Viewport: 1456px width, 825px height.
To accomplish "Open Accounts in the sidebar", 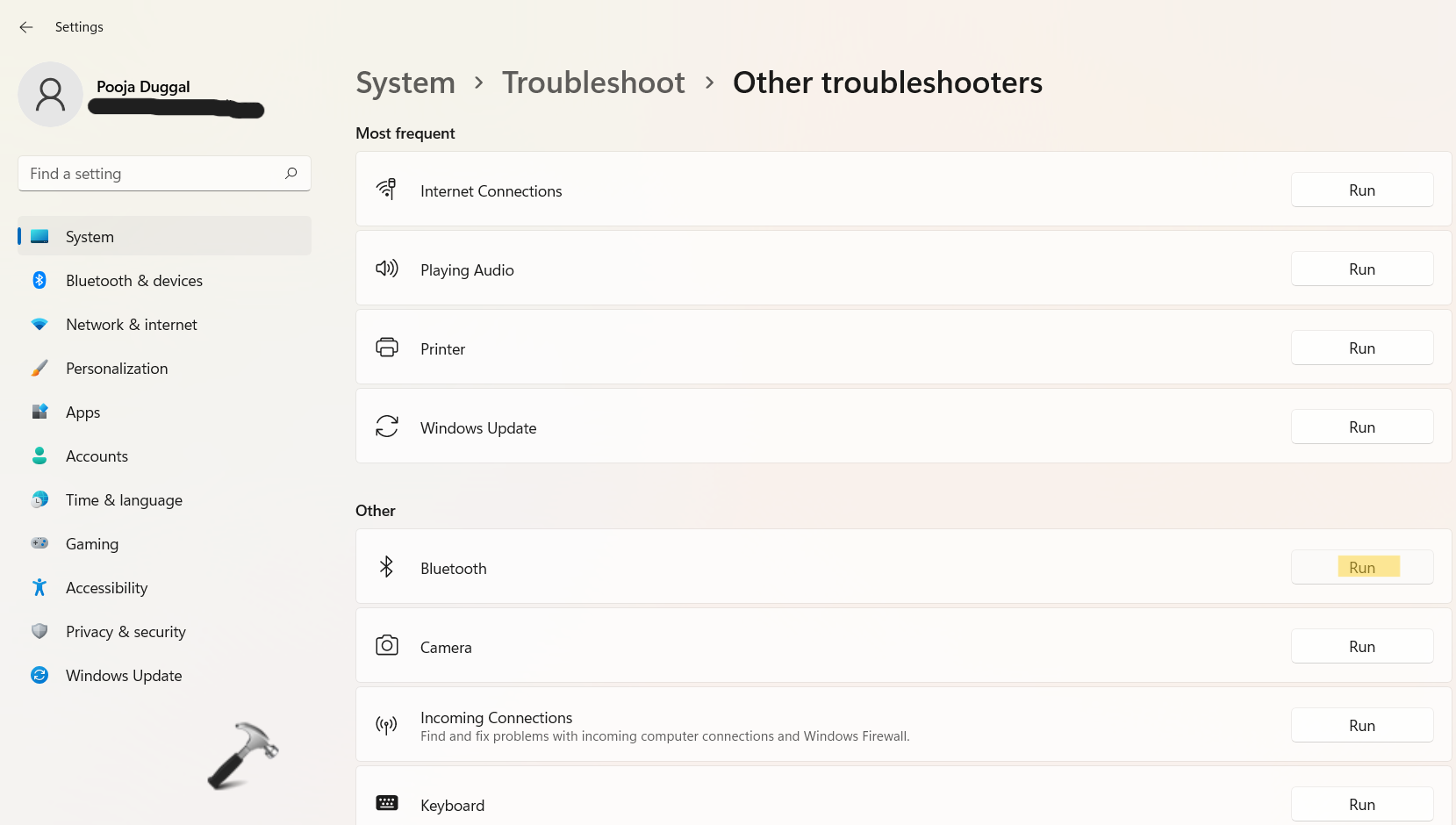I will 97,456.
